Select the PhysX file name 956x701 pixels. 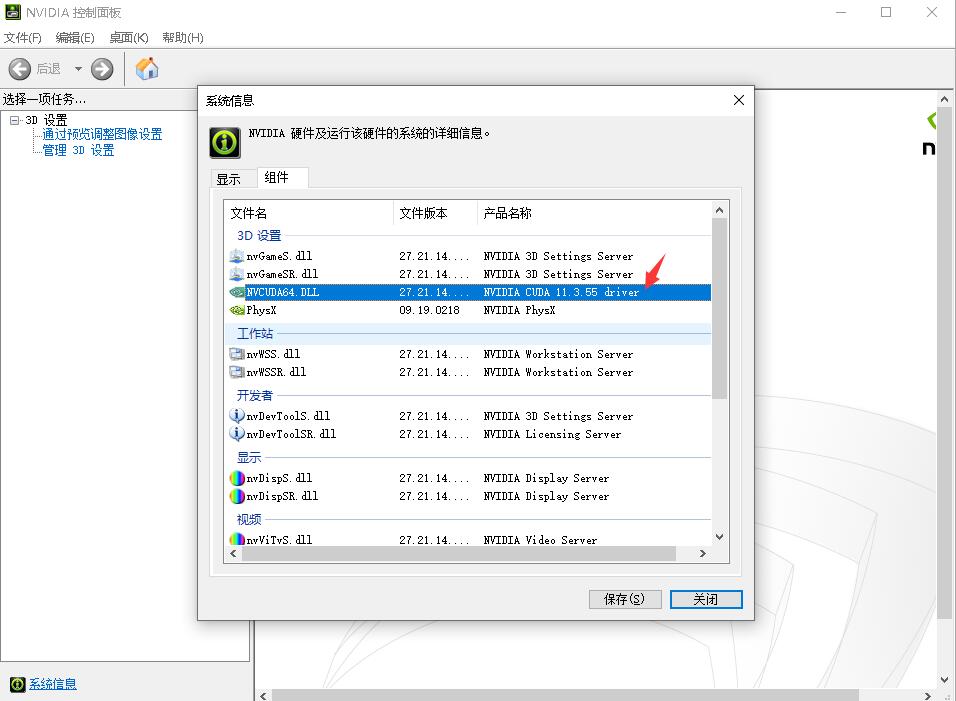pyautogui.click(x=262, y=310)
